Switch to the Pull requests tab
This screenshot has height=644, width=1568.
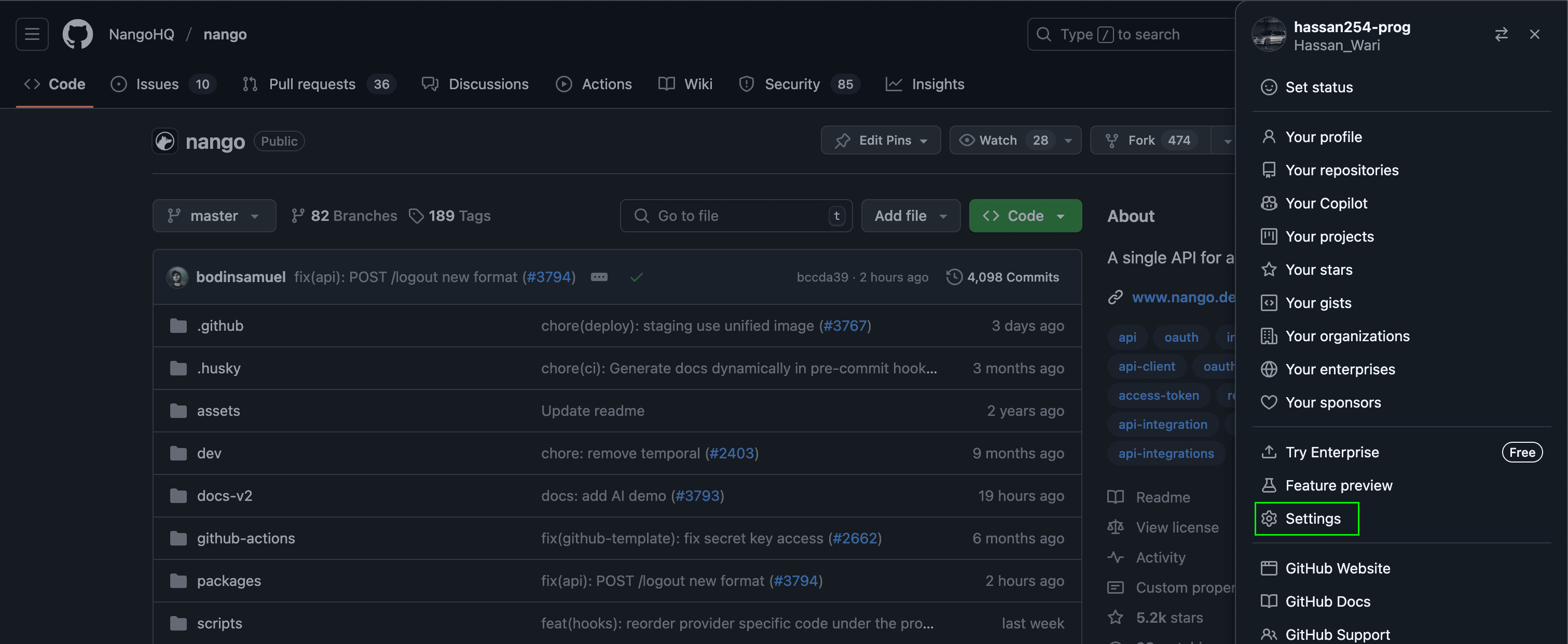(x=311, y=84)
